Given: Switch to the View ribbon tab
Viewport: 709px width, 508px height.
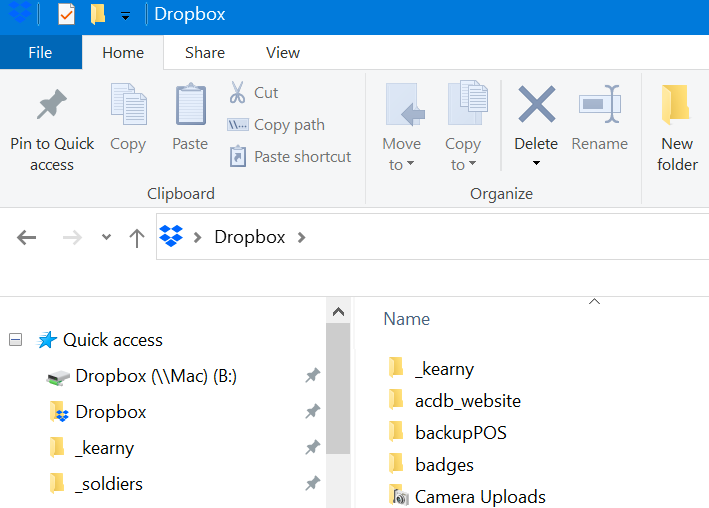Looking at the screenshot, I should tap(283, 53).
